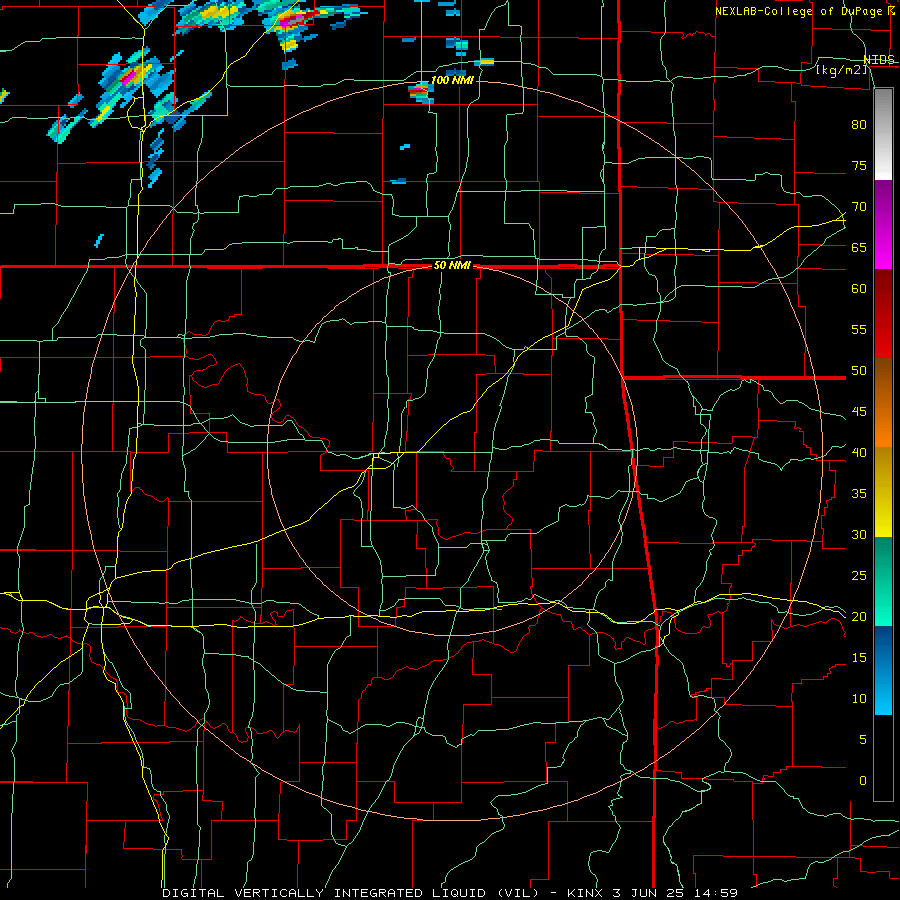Click the kg/m2 units label

(841, 70)
